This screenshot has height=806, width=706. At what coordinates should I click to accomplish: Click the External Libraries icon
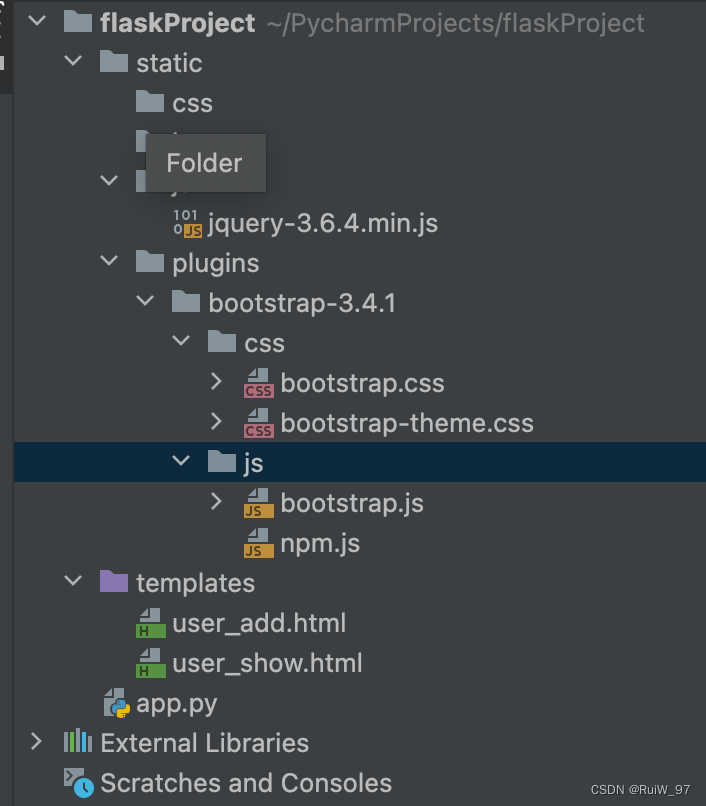point(75,742)
